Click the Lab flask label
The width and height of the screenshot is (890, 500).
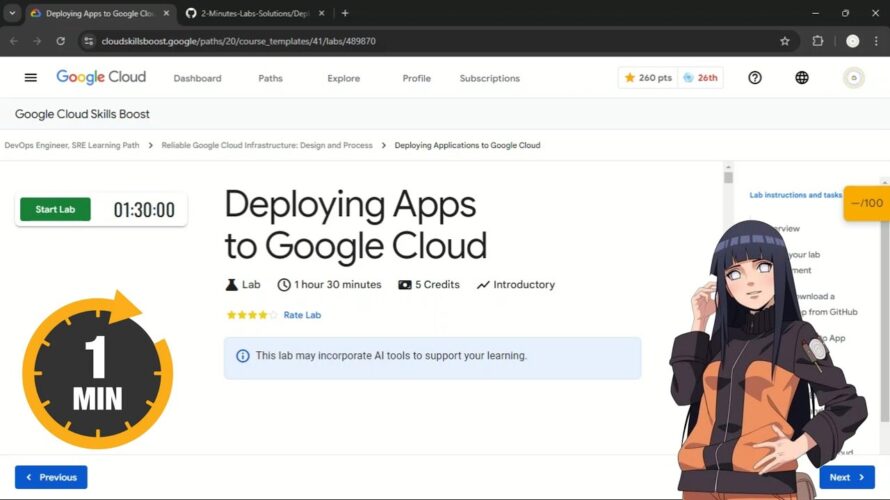pyautogui.click(x=243, y=285)
